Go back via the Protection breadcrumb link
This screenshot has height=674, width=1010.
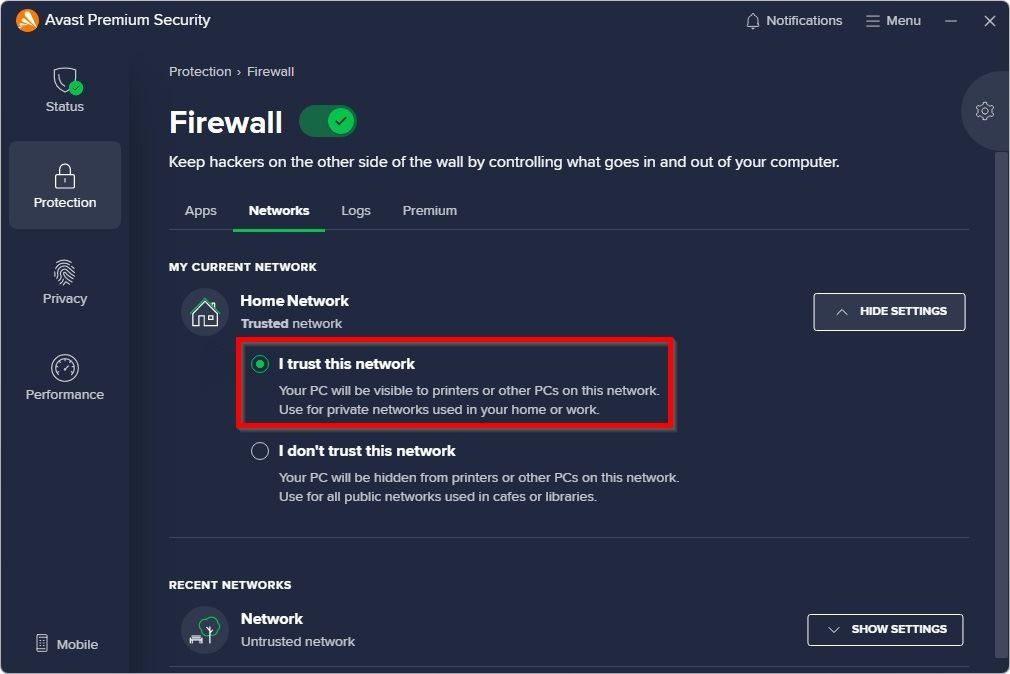click(200, 72)
